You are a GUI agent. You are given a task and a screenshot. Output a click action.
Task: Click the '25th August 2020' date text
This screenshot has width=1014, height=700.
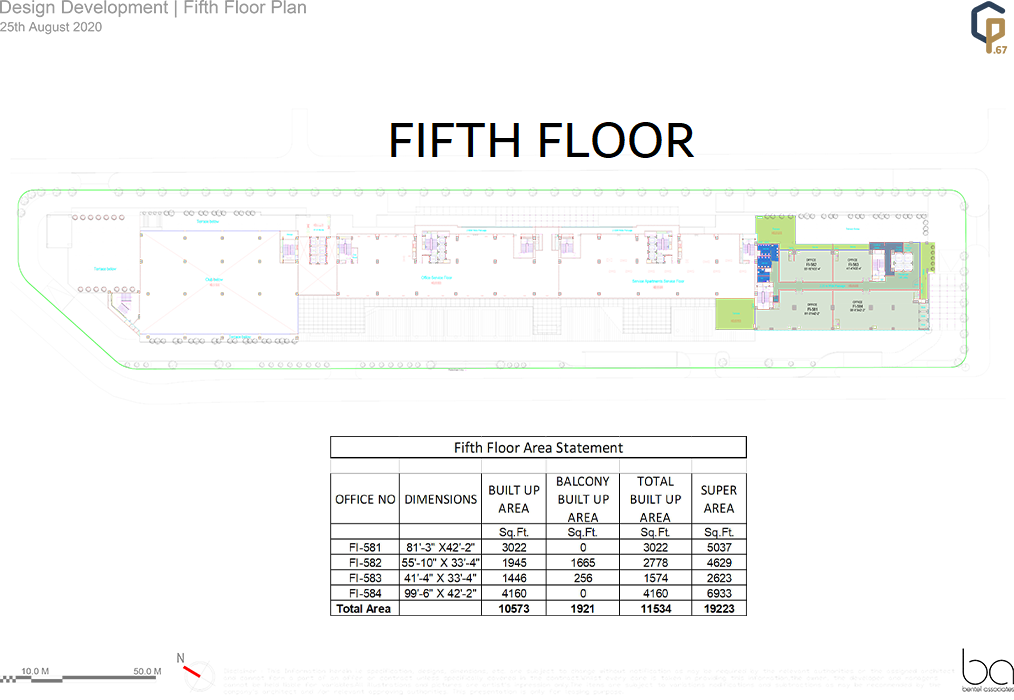51,27
